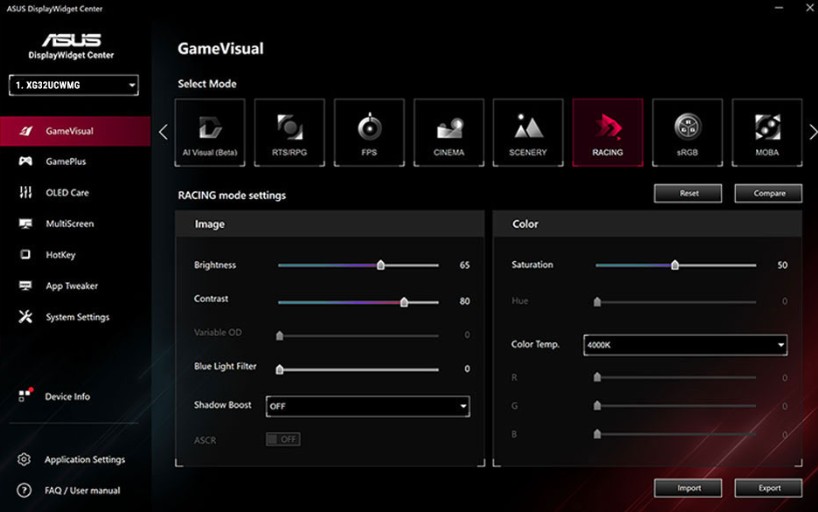Viewport: 818px width, 512px height.
Task: Expand the Color Temp. dropdown
Action: 685,345
